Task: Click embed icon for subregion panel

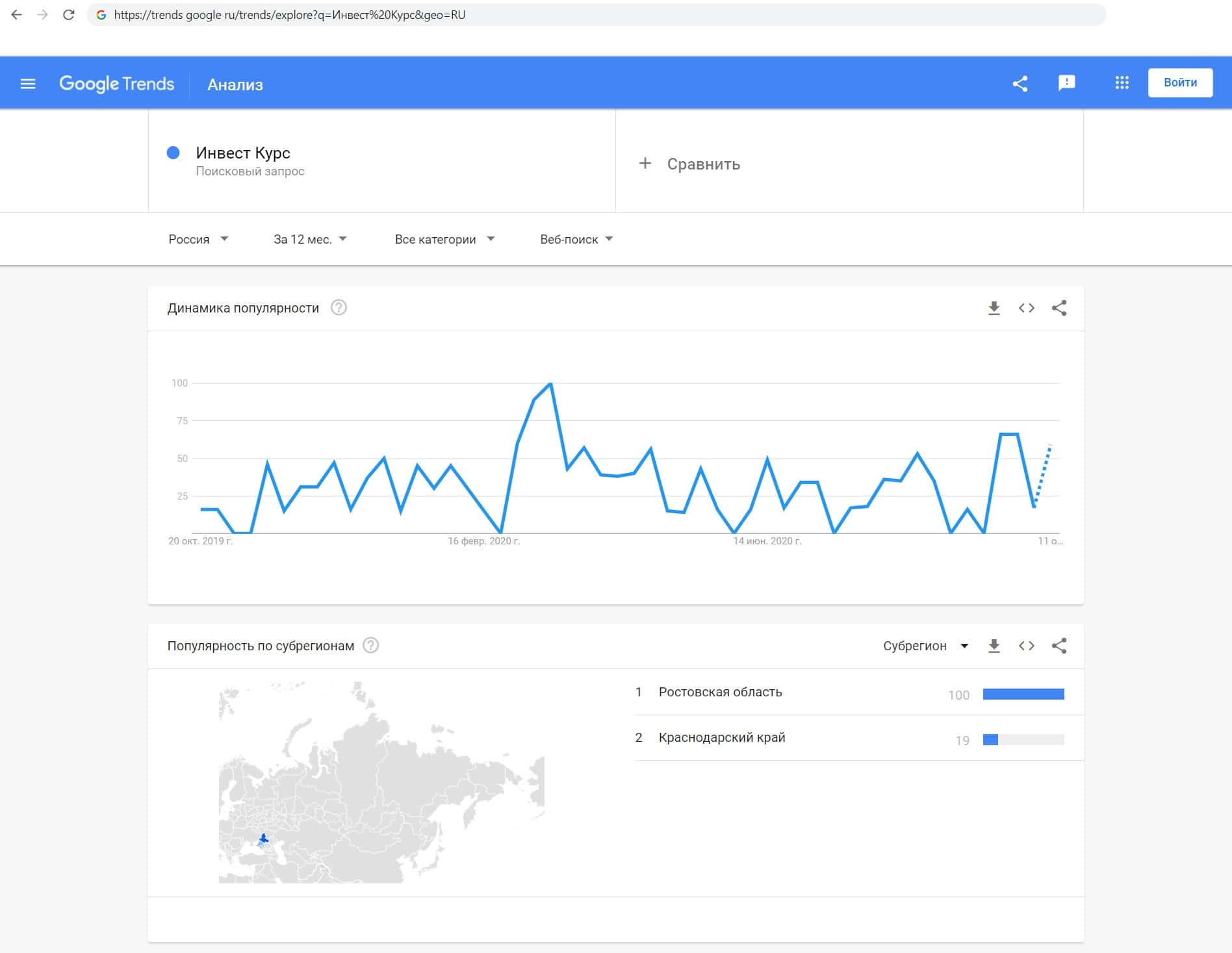Action: tap(1026, 646)
